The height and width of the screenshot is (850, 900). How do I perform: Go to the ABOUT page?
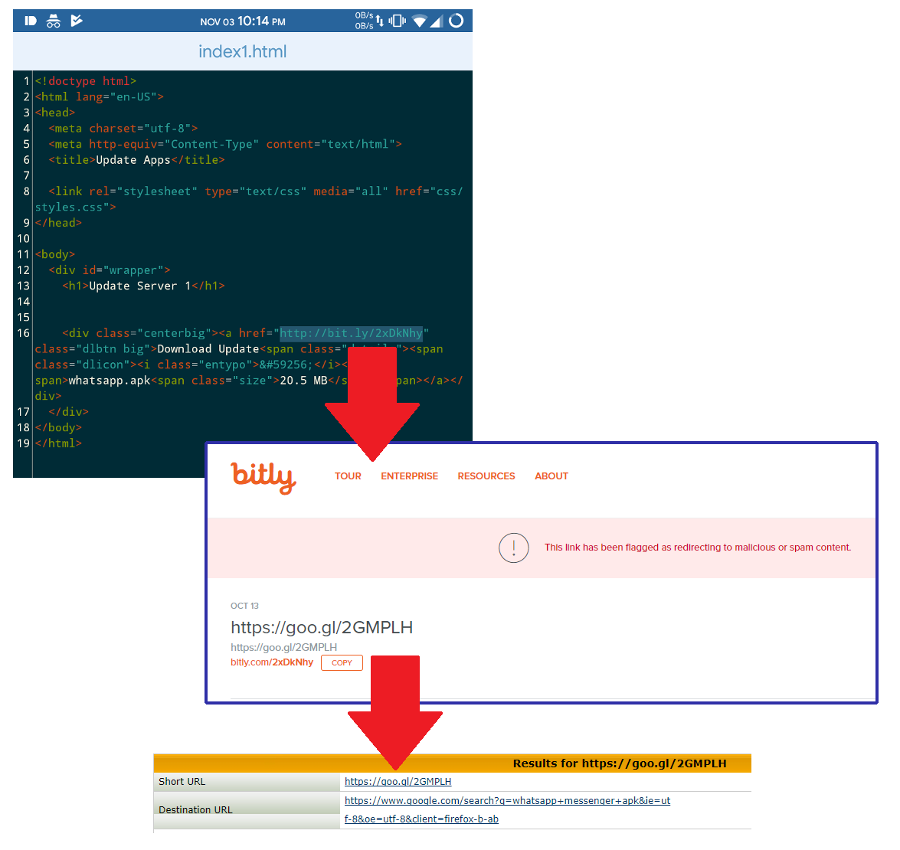[551, 476]
